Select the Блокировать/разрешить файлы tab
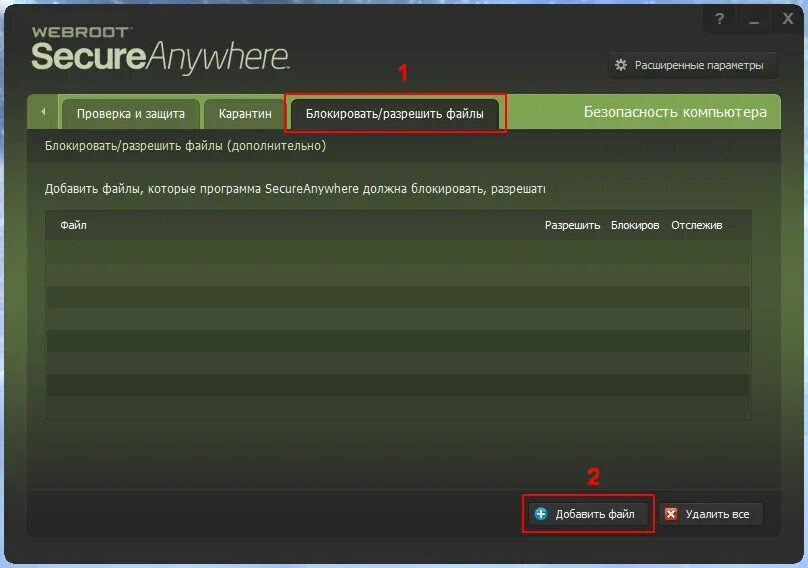808x568 pixels. coord(395,113)
